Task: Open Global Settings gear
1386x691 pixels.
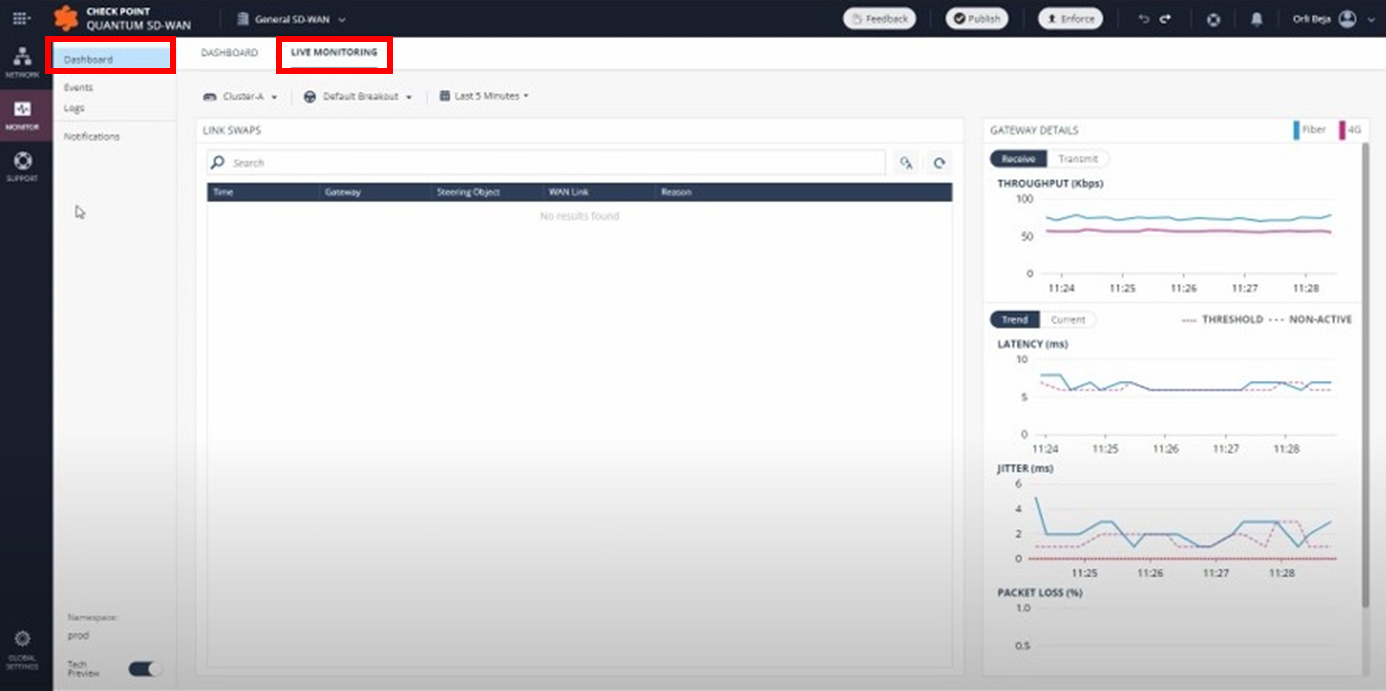Action: [x=22, y=649]
